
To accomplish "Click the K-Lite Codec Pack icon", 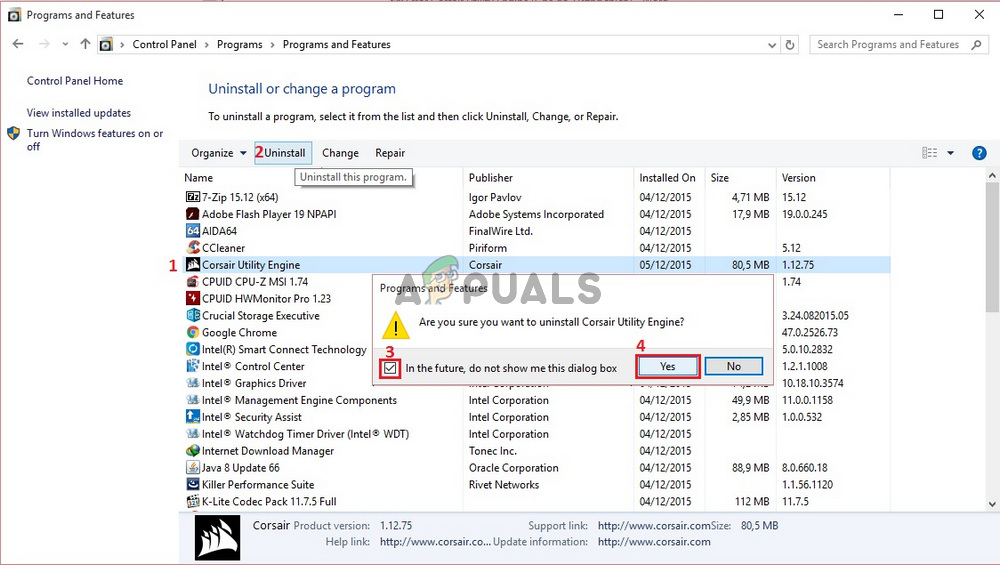I will (193, 501).
